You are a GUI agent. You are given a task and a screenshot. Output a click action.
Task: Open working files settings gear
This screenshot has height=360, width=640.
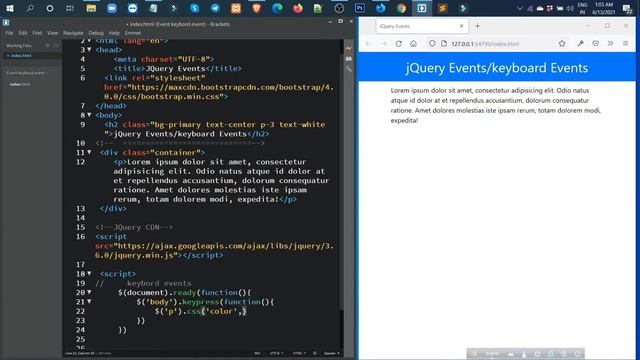[48, 46]
